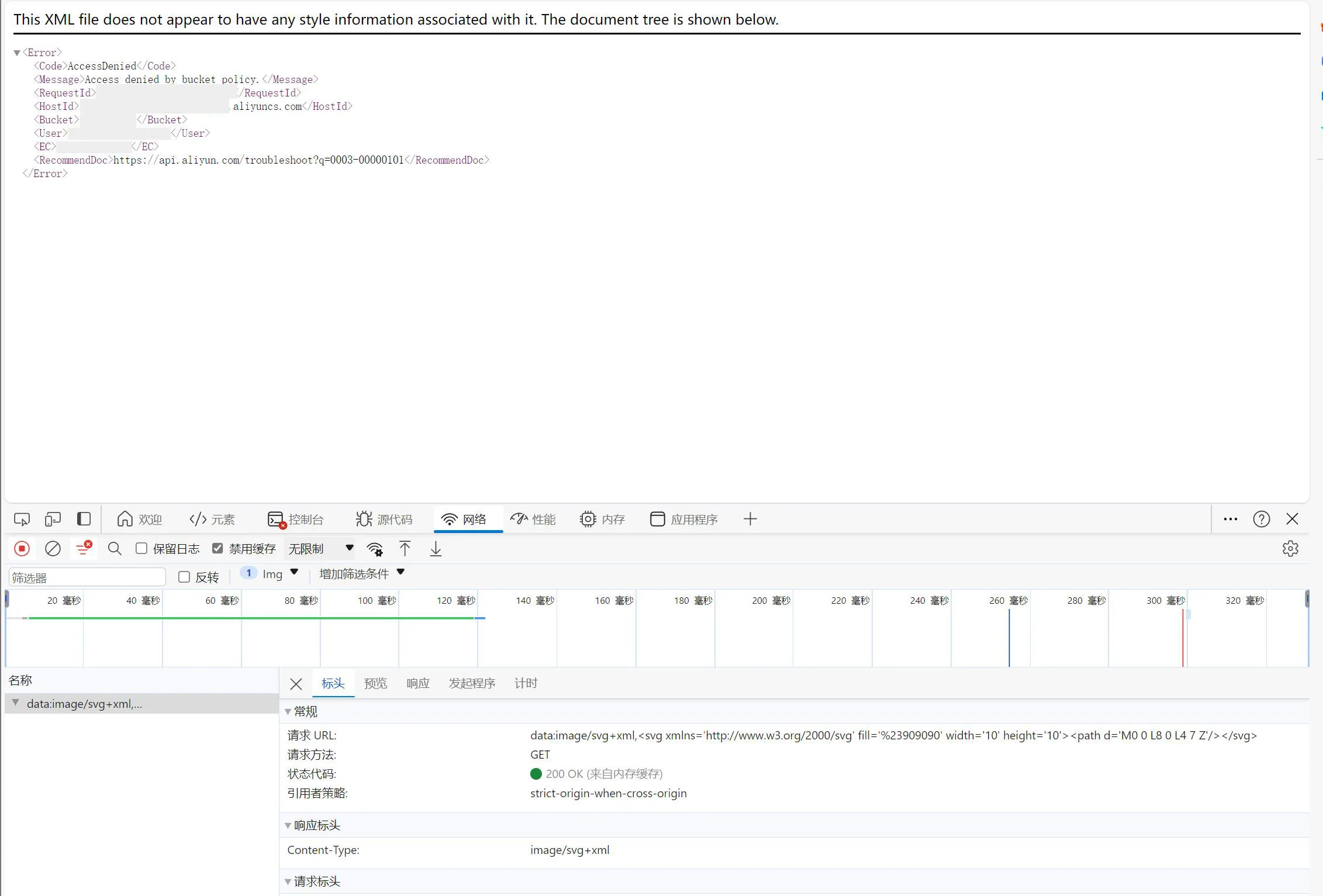Open the 响应 tab in request details
Image resolution: width=1323 pixels, height=896 pixels.
(x=418, y=683)
